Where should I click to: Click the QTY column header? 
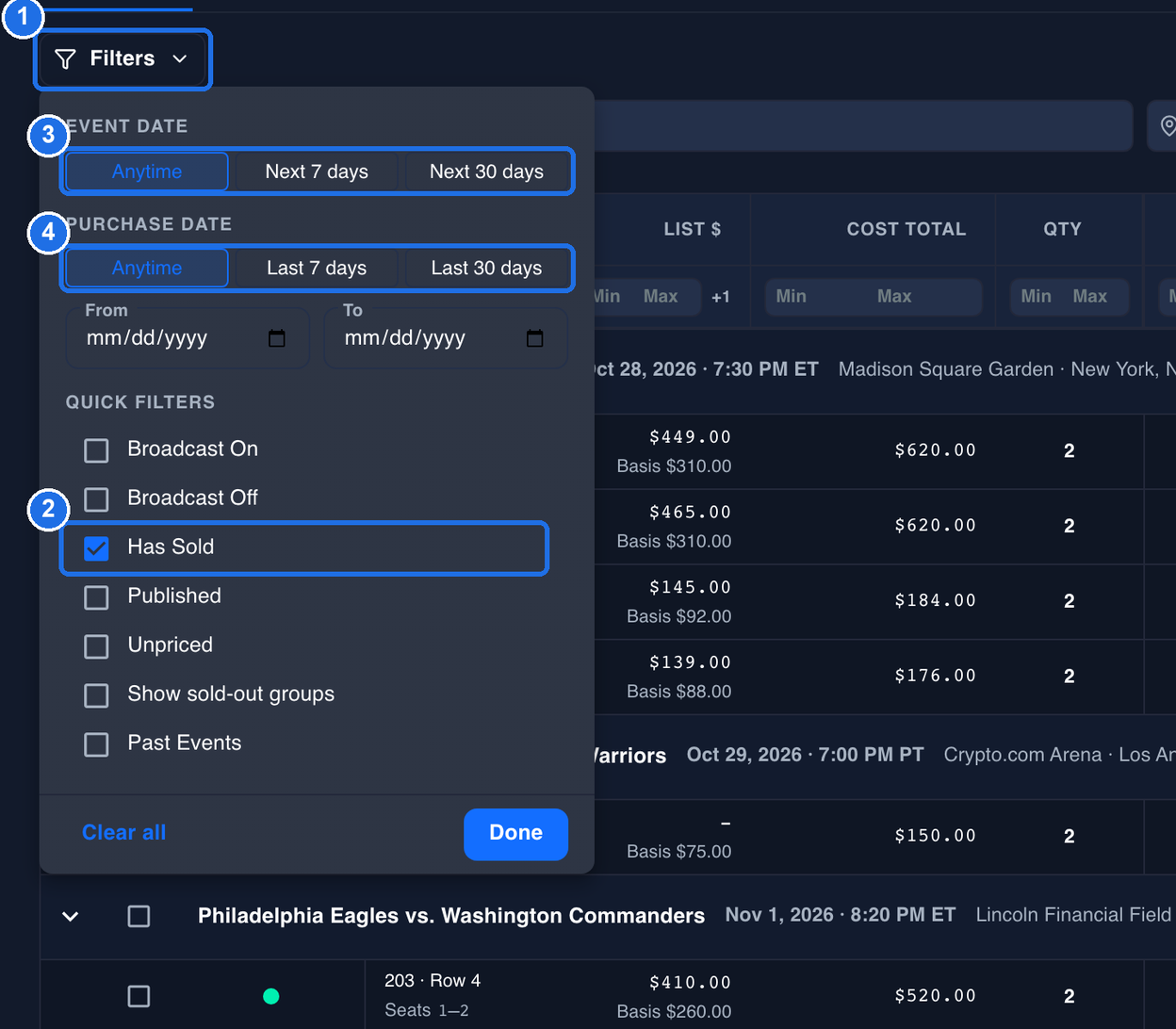[1062, 229]
